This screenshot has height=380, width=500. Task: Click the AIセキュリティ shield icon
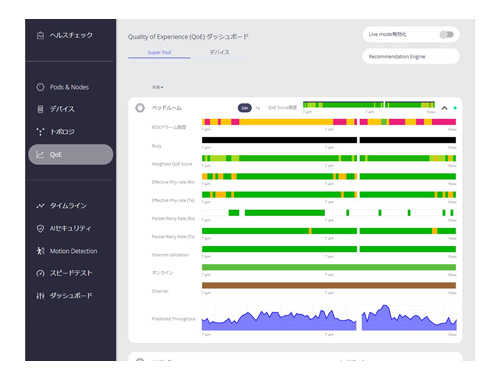tap(40, 228)
